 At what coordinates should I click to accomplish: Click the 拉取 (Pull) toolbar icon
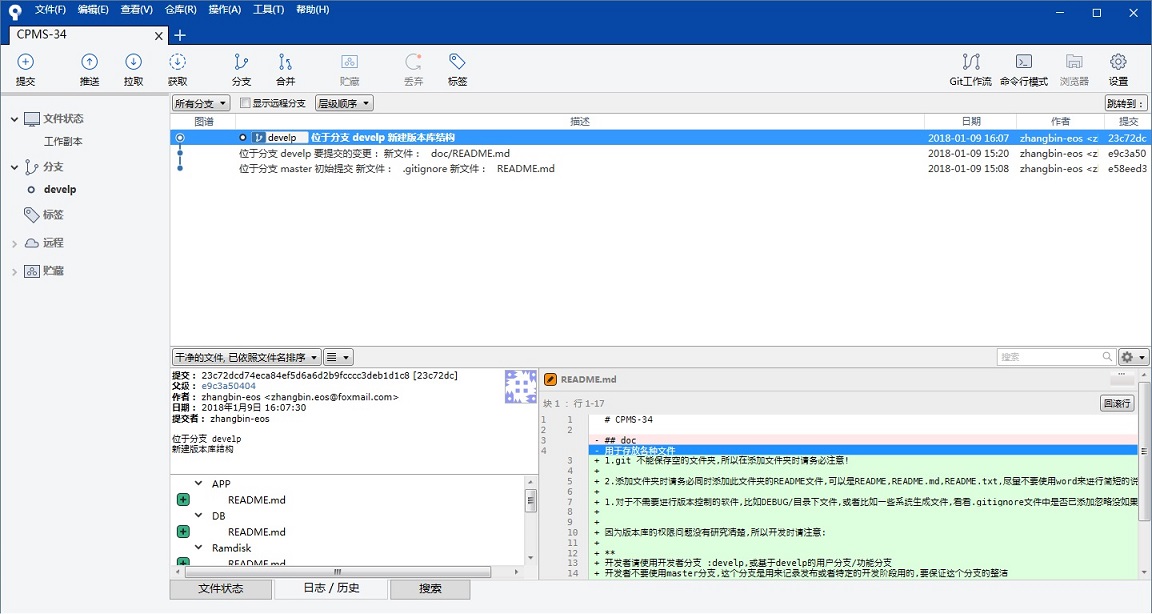click(x=133, y=69)
